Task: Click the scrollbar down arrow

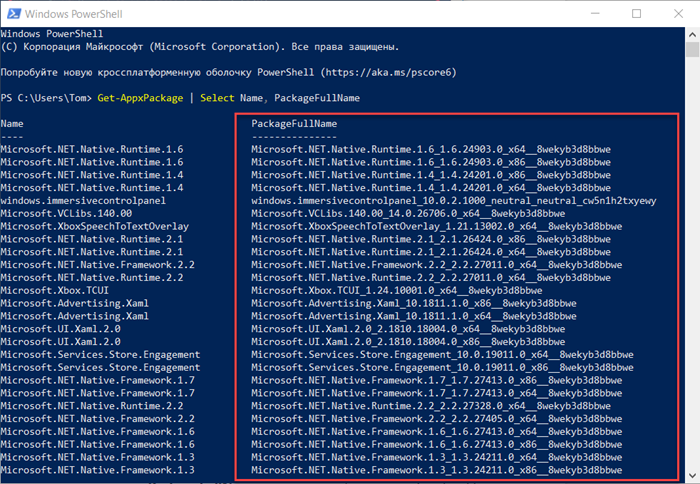Action: click(692, 476)
